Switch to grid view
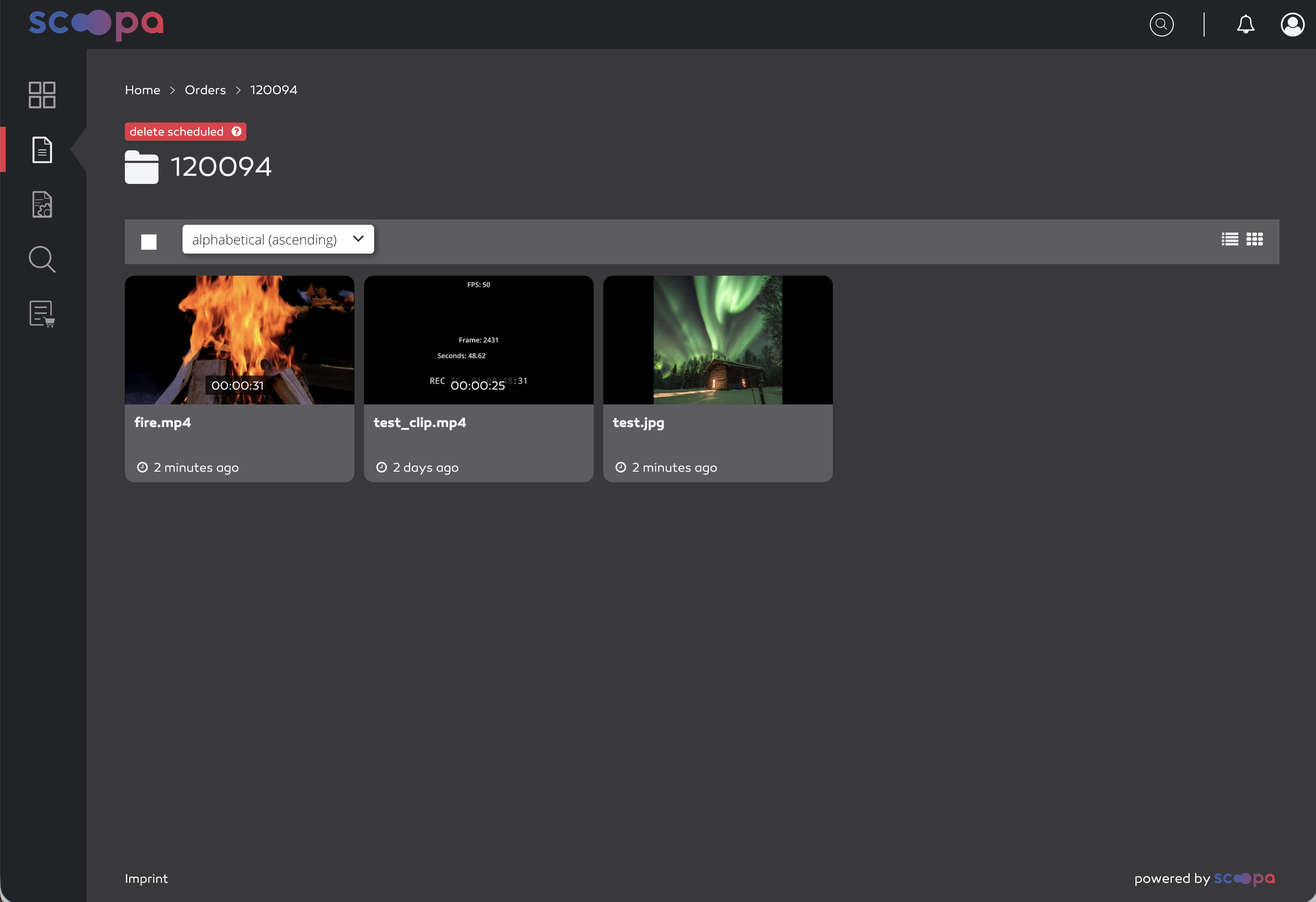Viewport: 1316px width, 902px height. pyautogui.click(x=1254, y=239)
